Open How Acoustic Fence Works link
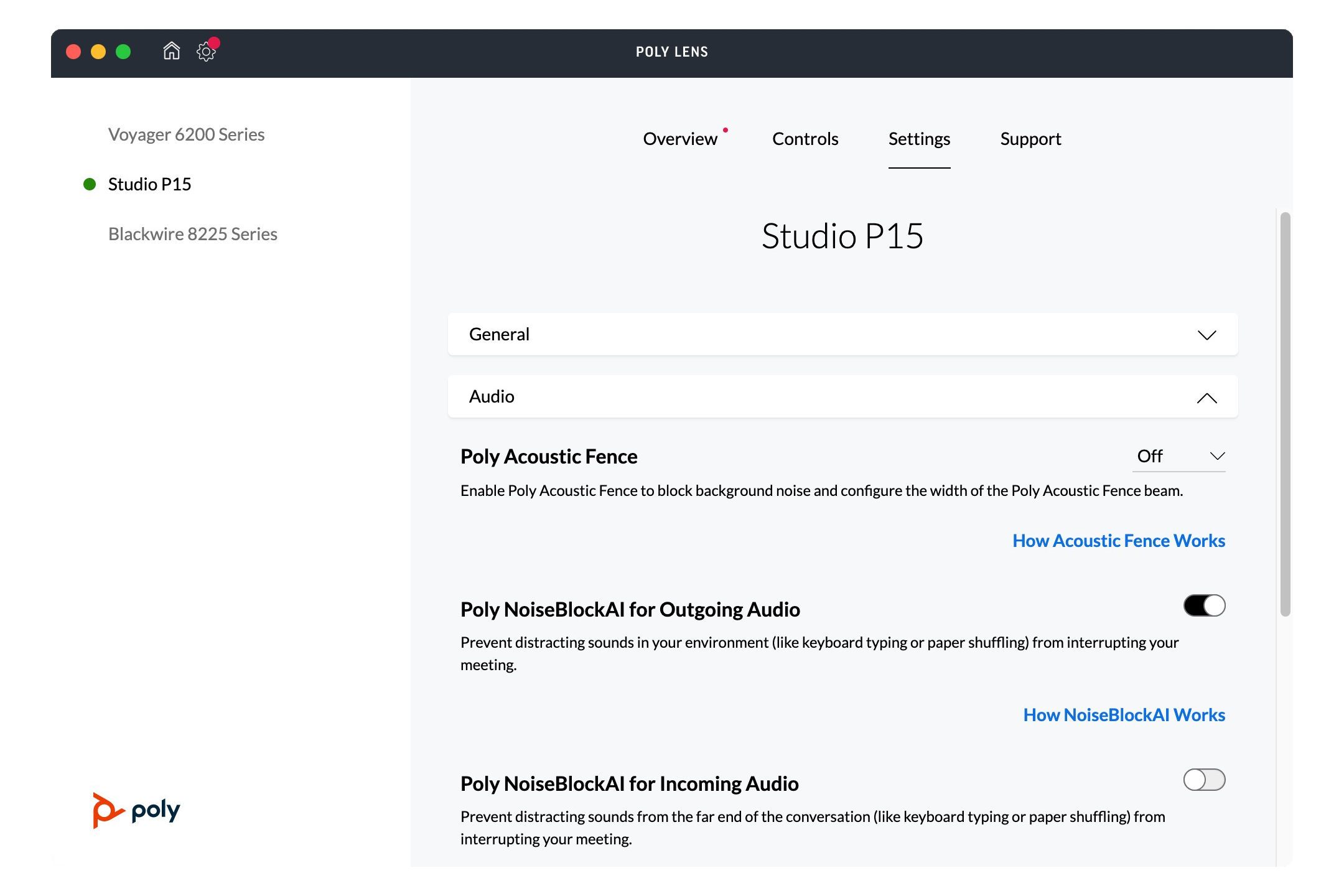1344x896 pixels. point(1118,541)
